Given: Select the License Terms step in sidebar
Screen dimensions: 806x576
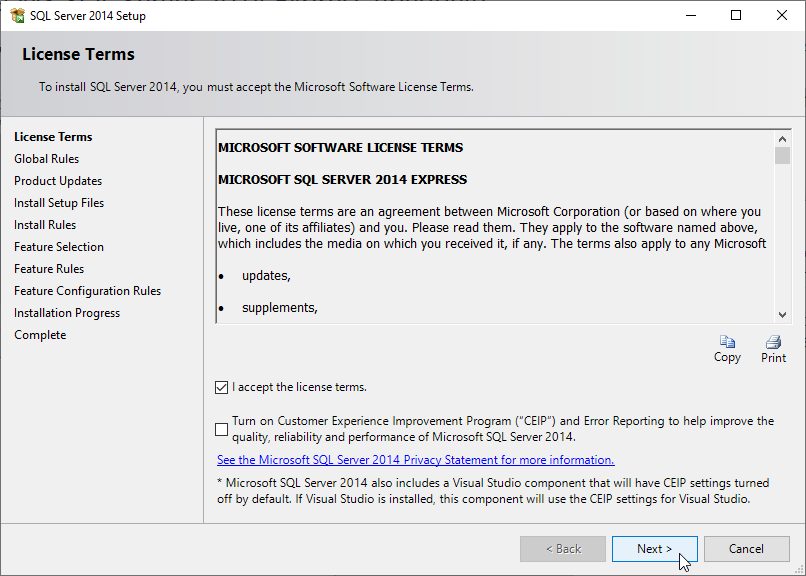Looking at the screenshot, I should click(53, 137).
